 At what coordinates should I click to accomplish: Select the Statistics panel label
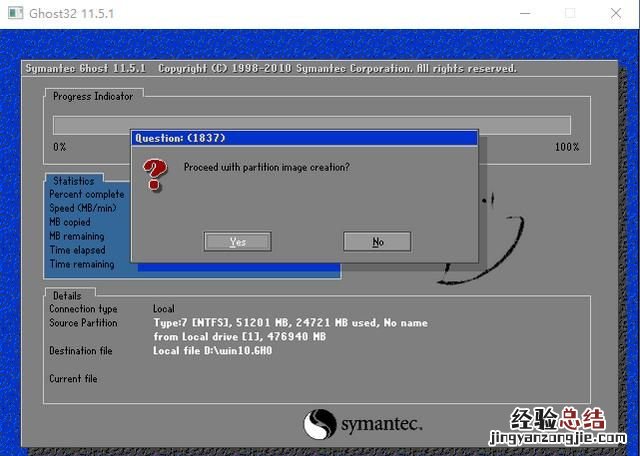pyautogui.click(x=74, y=181)
